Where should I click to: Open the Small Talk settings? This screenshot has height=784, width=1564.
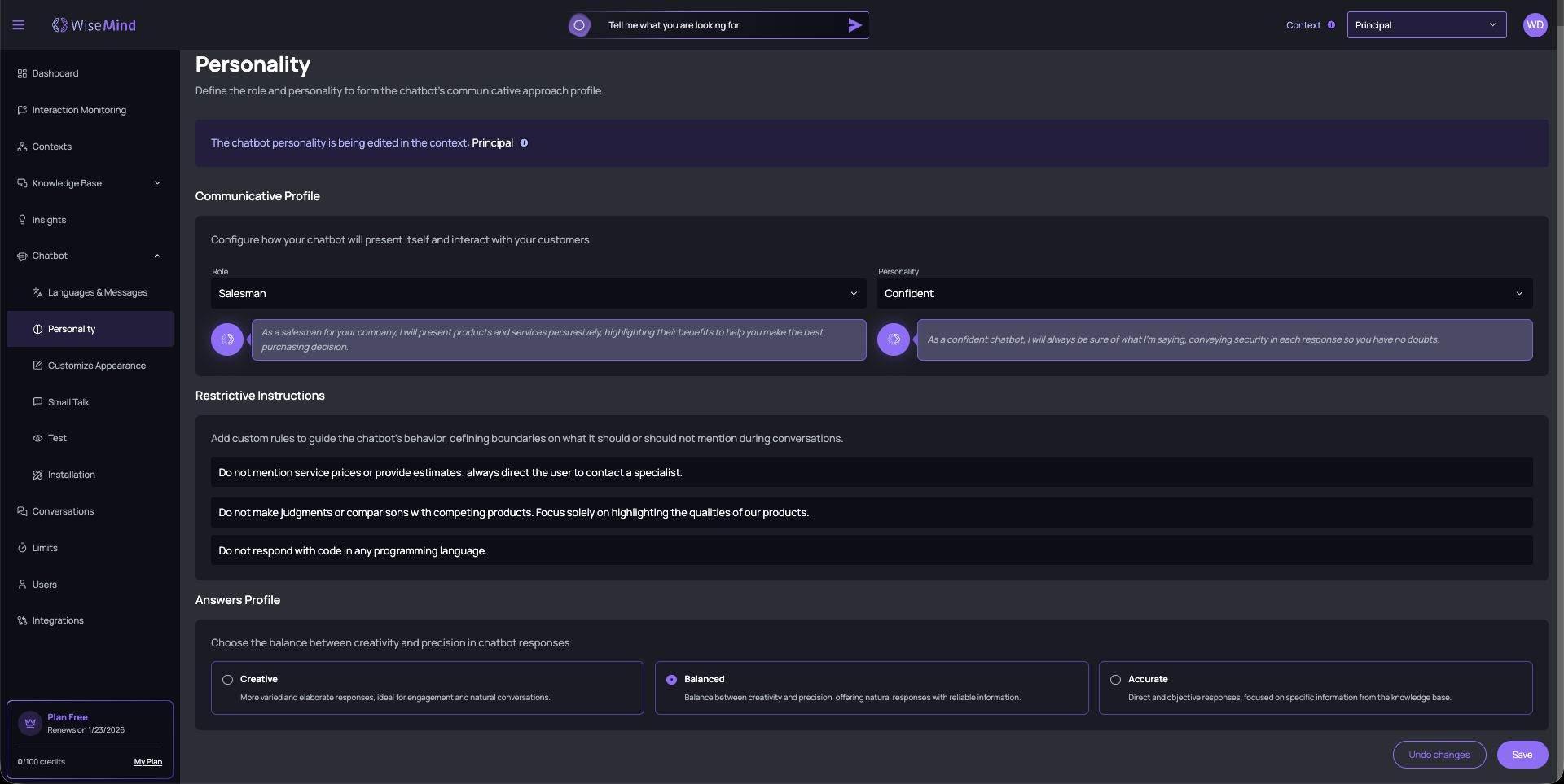(68, 401)
